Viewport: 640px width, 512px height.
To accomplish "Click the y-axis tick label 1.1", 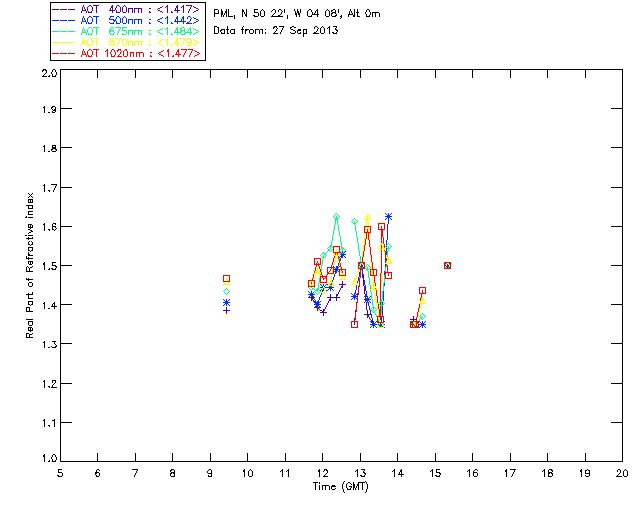I will click(49, 423).
